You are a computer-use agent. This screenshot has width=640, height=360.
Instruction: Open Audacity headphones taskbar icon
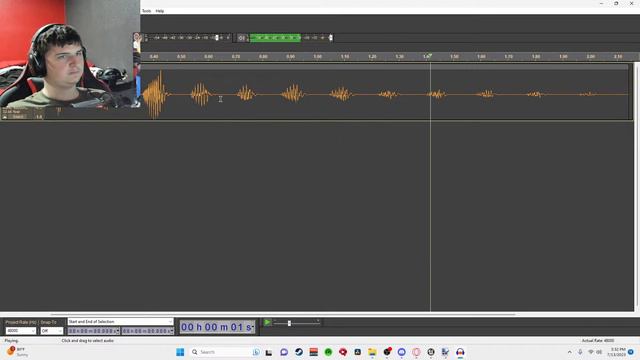[460, 352]
